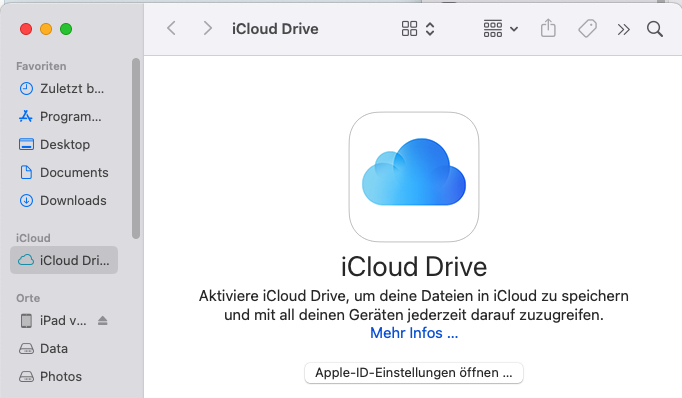Click the Tags toolbar icon
The height and width of the screenshot is (398, 682).
point(587,29)
